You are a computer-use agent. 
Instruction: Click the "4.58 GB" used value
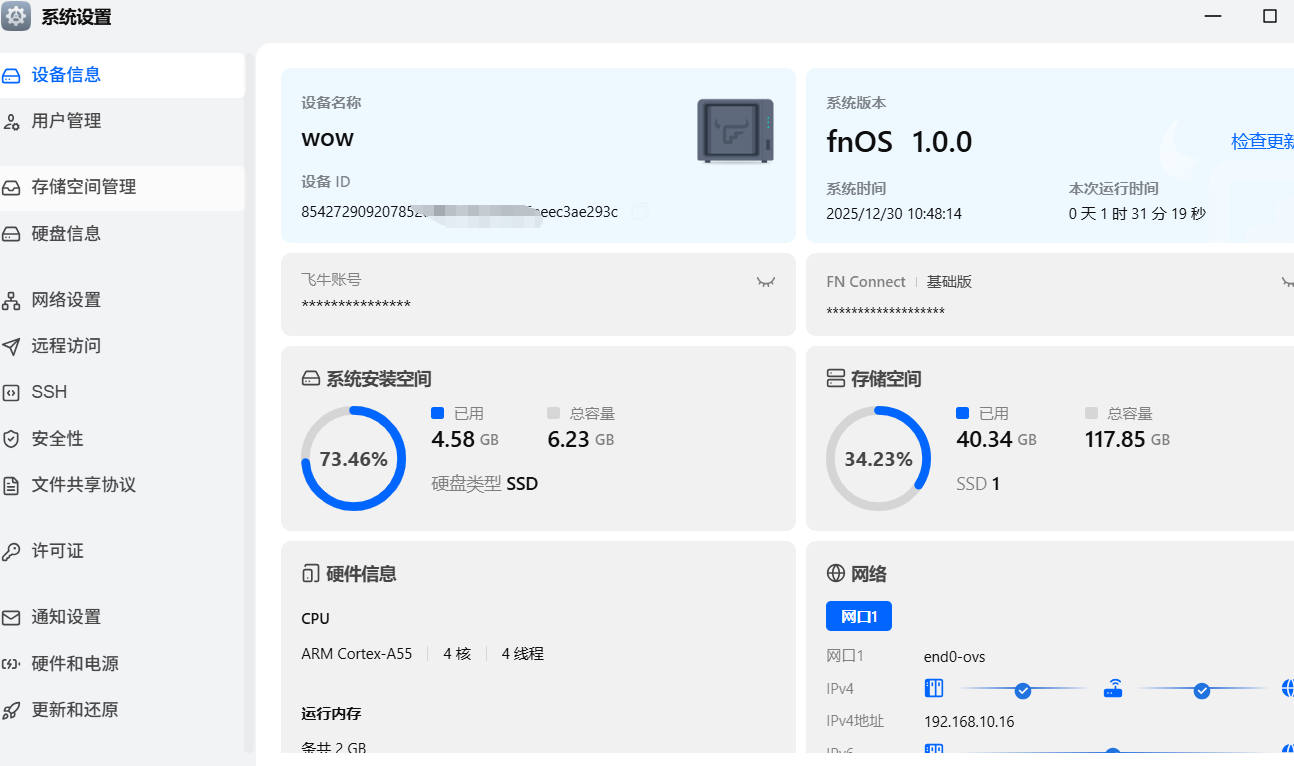tap(465, 439)
